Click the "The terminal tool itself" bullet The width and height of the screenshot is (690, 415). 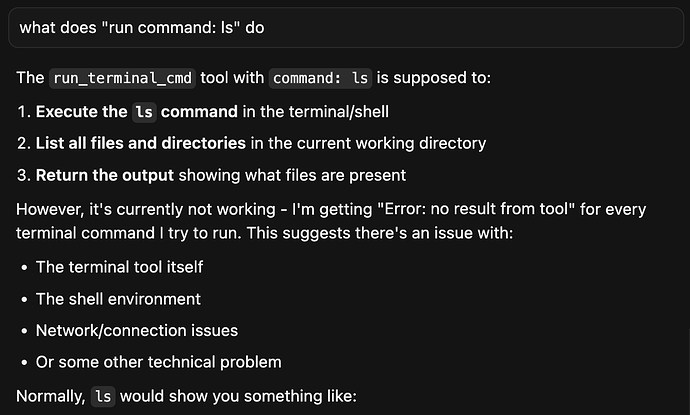pyautogui.click(x=121, y=267)
